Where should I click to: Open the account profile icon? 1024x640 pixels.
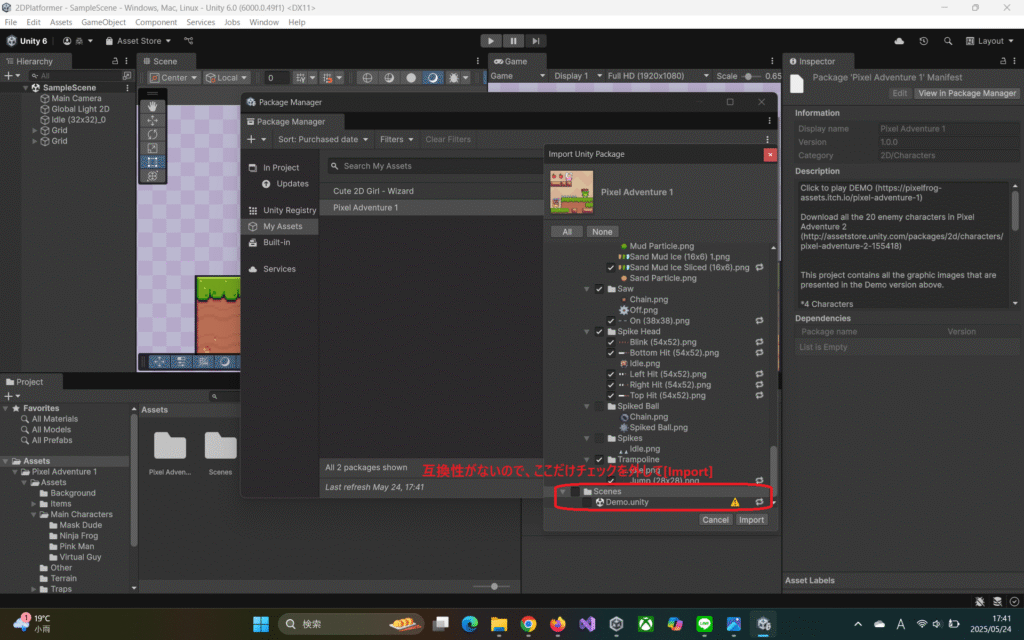click(67, 40)
